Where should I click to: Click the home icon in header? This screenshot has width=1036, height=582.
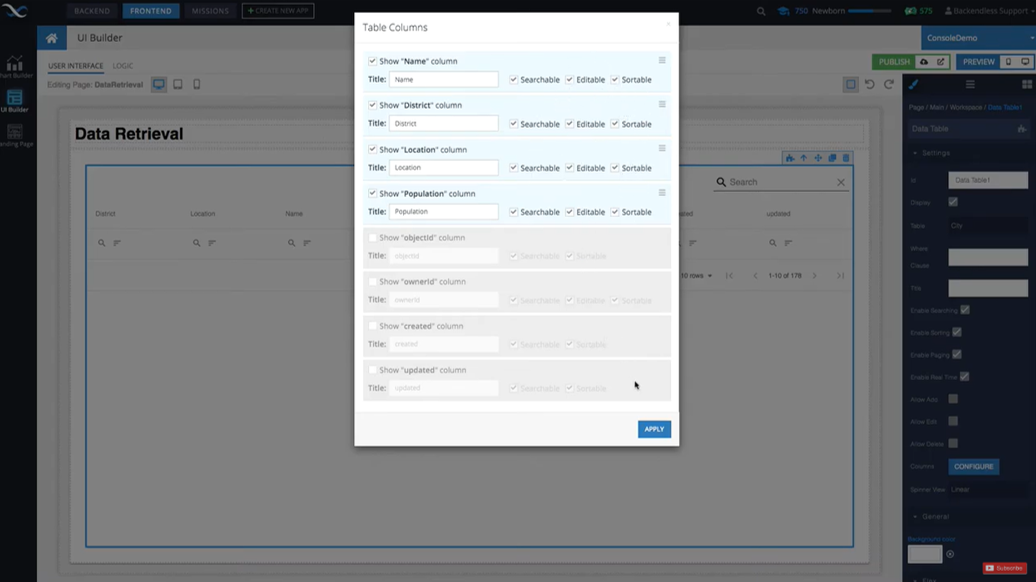[x=52, y=38]
